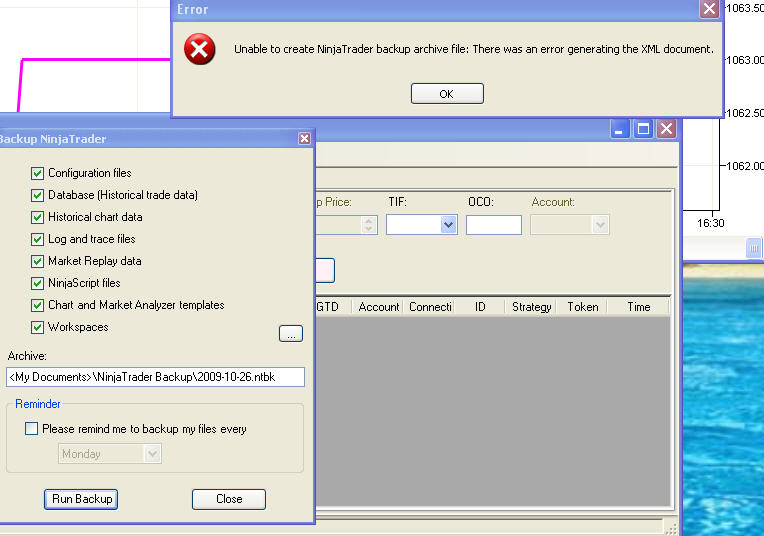The height and width of the screenshot is (536, 764).
Task: Select the ID column header
Action: coord(480,307)
